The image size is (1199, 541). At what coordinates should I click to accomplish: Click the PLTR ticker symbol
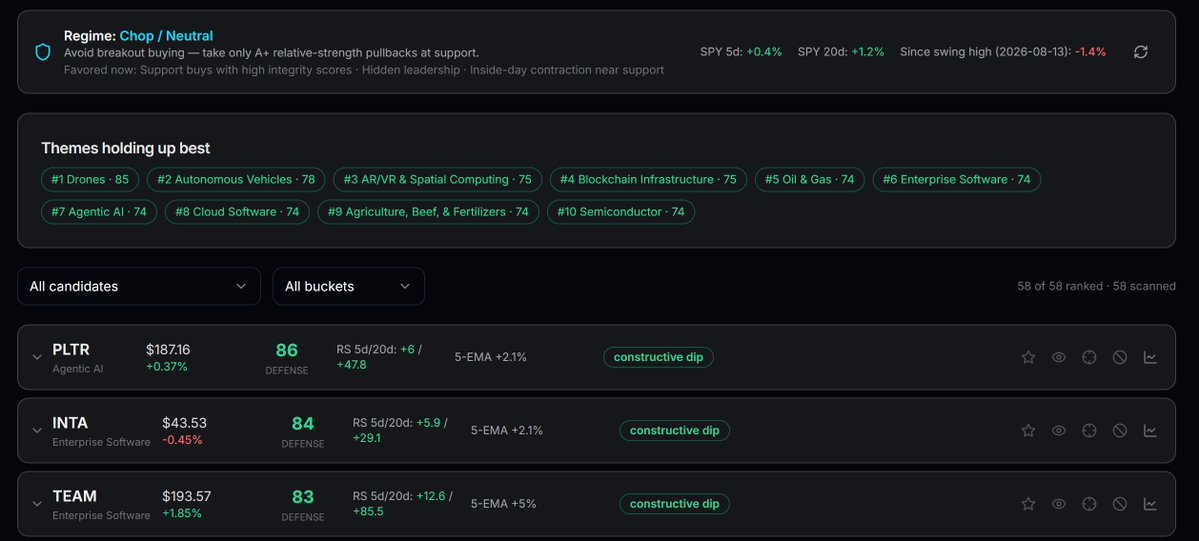pos(71,350)
